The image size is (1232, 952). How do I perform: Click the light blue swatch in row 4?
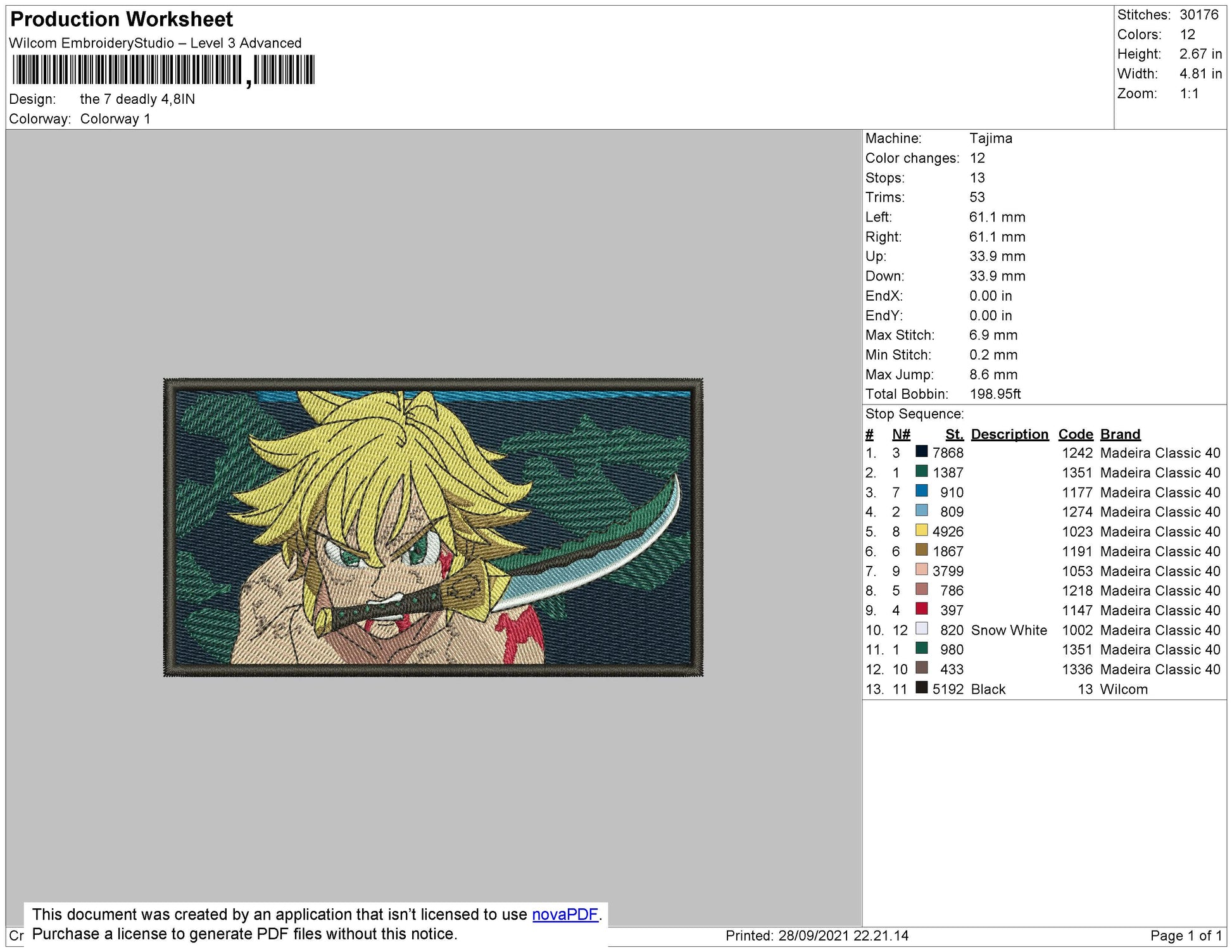(x=921, y=511)
